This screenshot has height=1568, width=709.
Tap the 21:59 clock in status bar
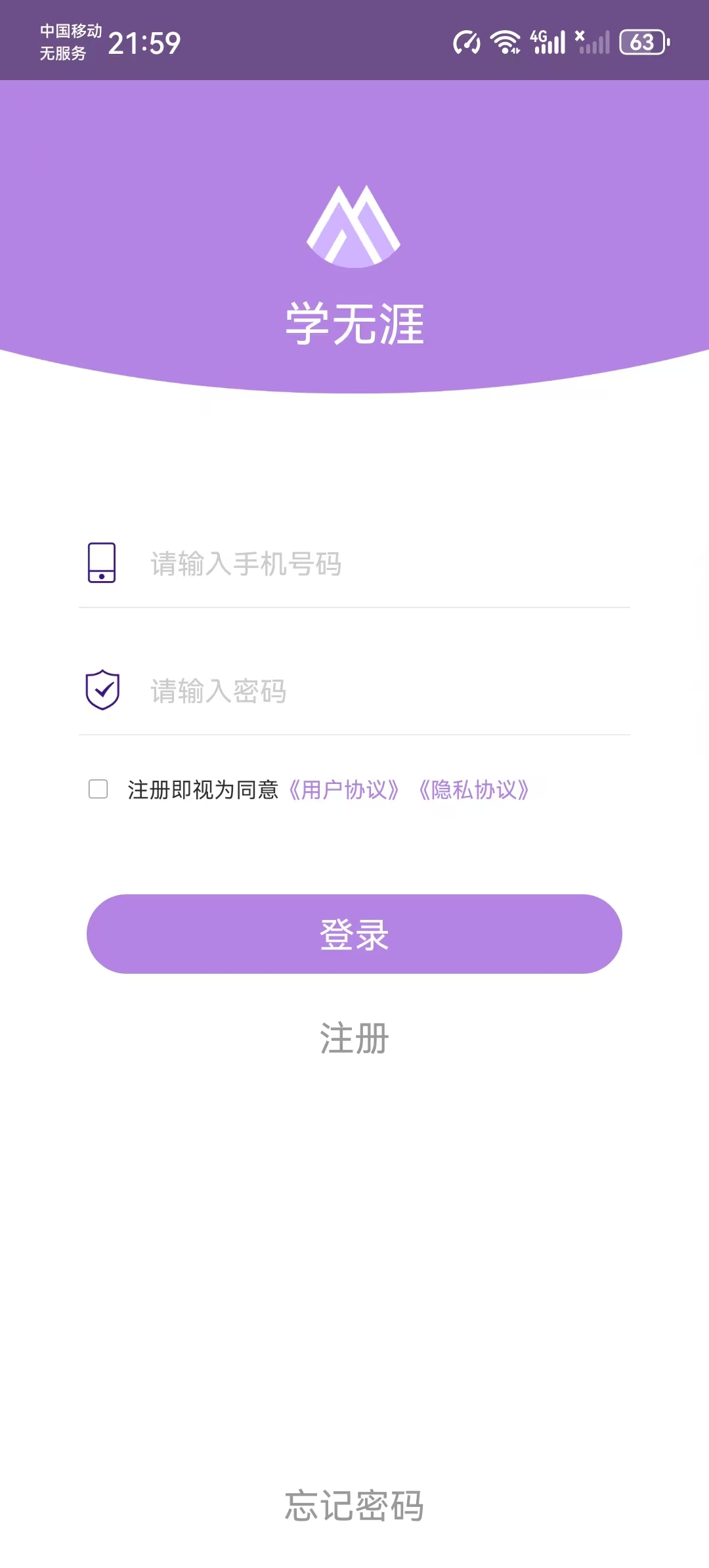click(144, 44)
